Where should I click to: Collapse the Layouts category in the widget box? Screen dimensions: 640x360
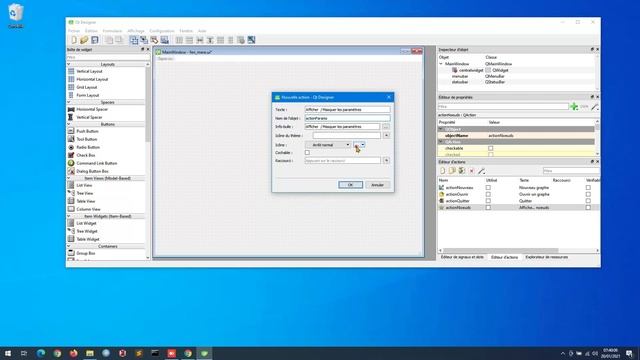point(69,64)
